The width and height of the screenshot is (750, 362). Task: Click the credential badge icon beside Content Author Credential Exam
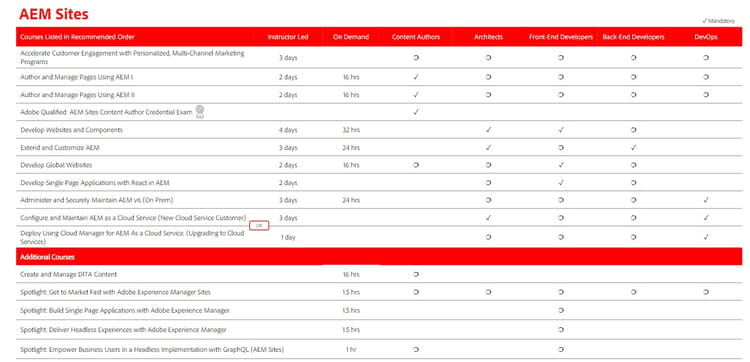coord(200,112)
